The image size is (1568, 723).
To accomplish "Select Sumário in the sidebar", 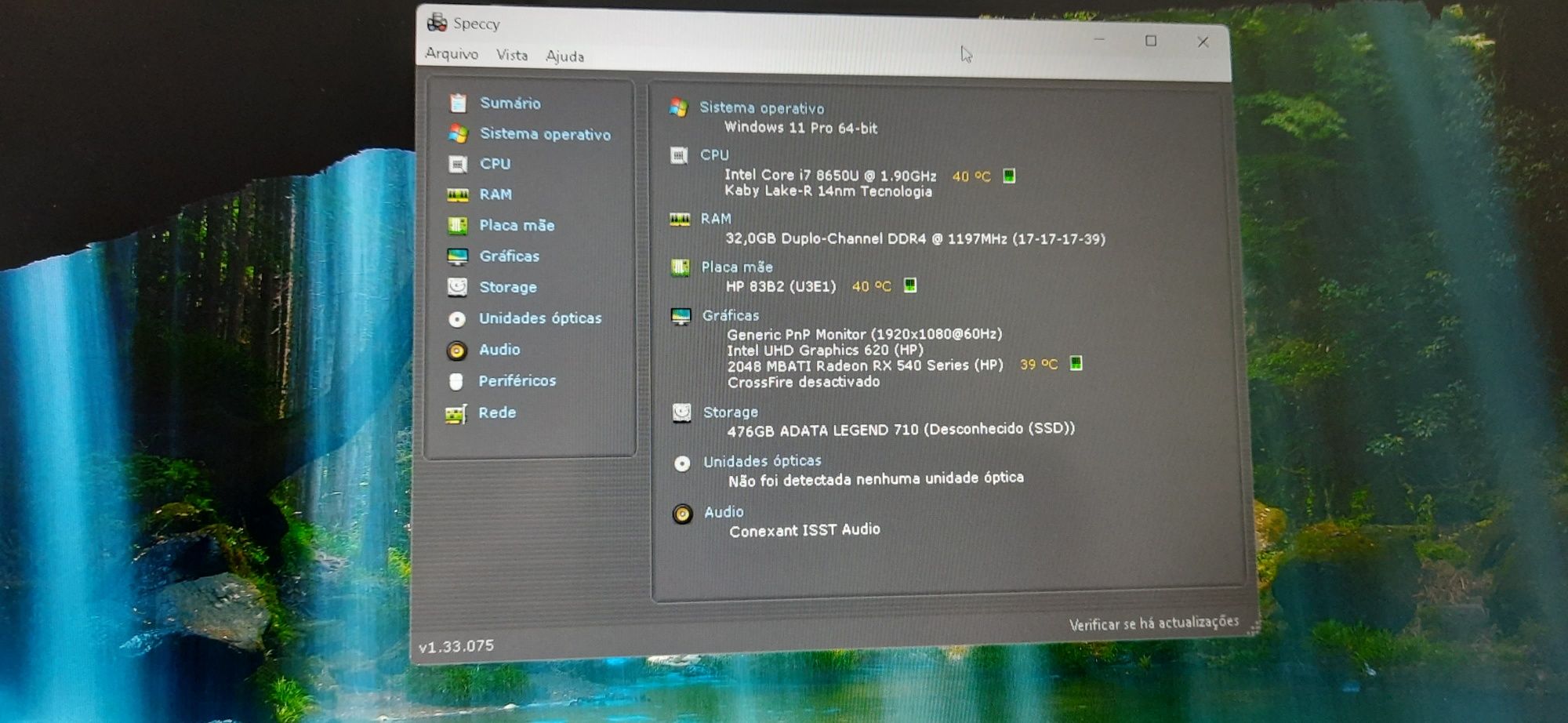I will coord(510,103).
